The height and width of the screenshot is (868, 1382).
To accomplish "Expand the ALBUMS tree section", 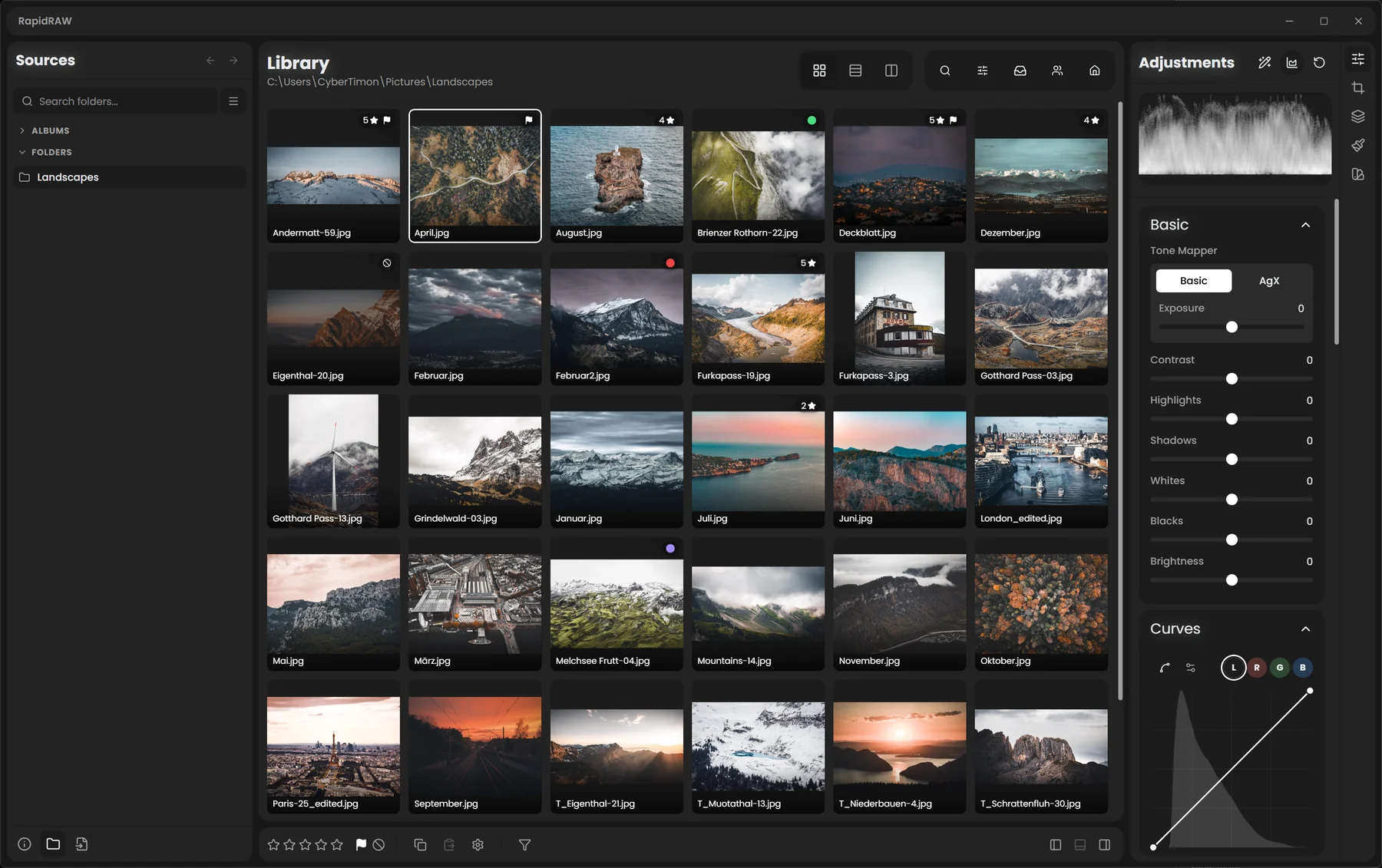I will 45,130.
